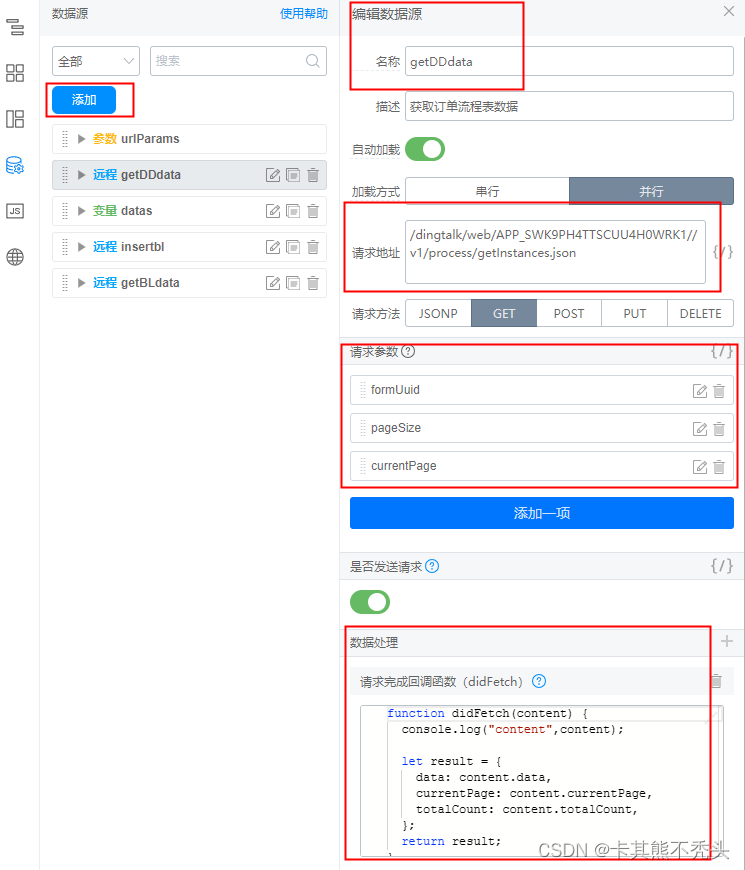Focus the data source search field
The width and height of the screenshot is (745, 870).
click(238, 61)
